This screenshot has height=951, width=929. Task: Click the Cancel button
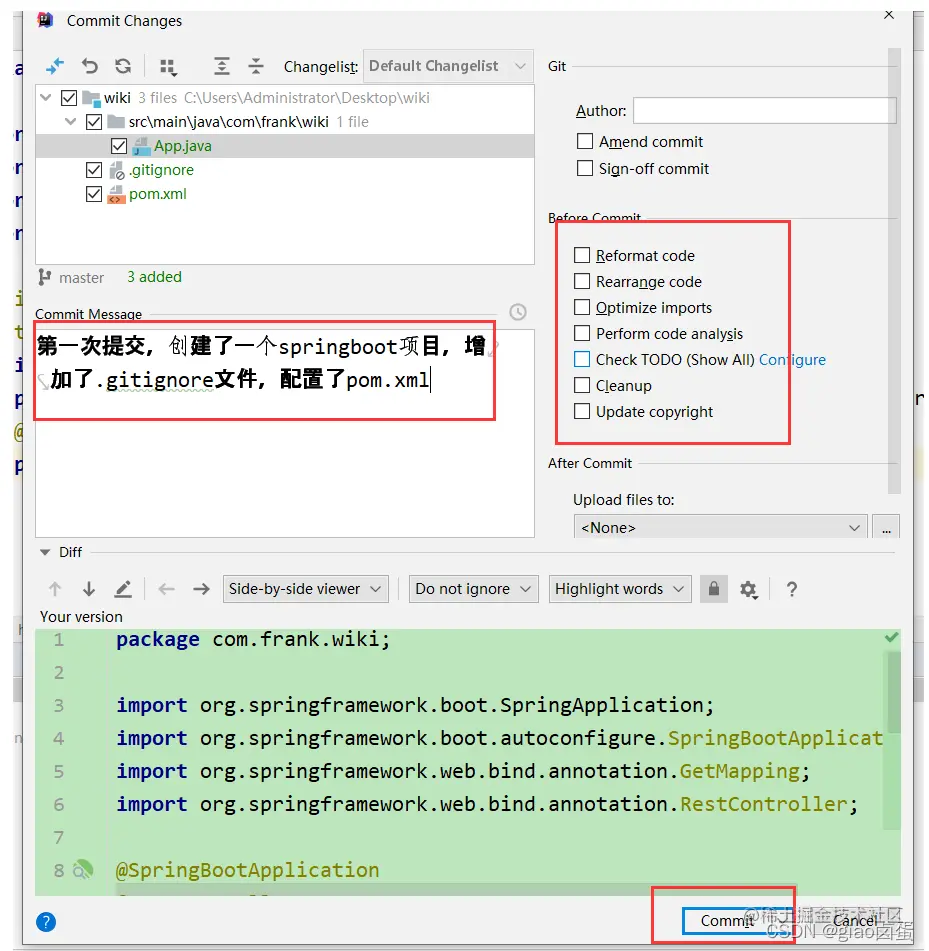(x=854, y=921)
